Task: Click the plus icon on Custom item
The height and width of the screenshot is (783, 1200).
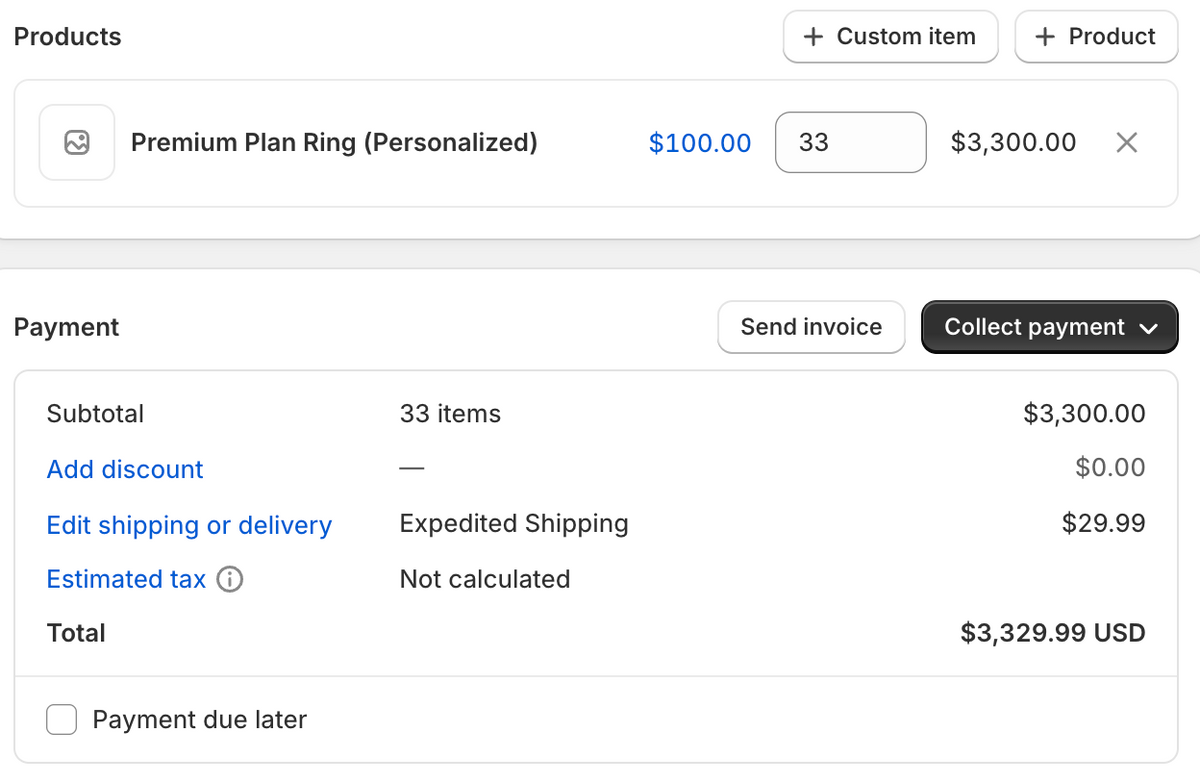Action: point(814,37)
